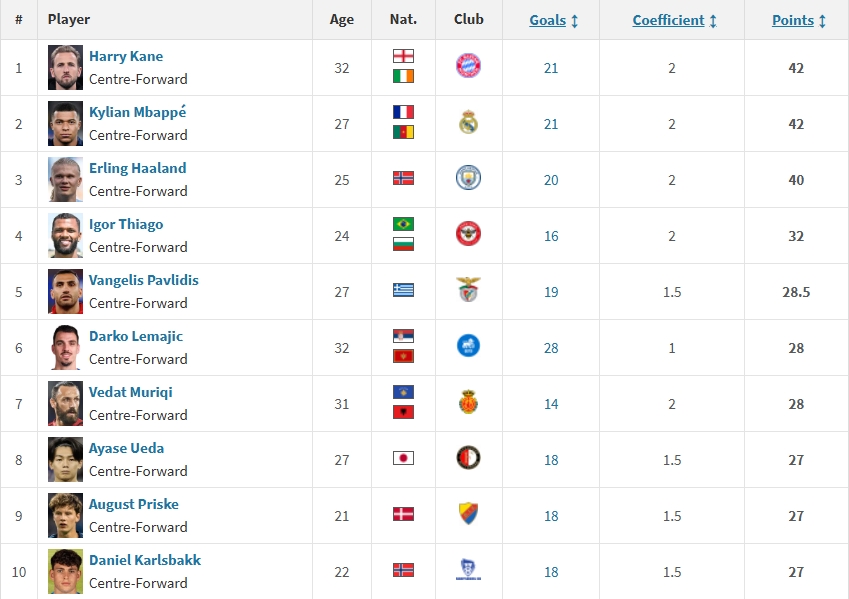The image size is (849, 599).
Task: Click Erling Haaland's Norway flag
Action: pyautogui.click(x=403, y=179)
